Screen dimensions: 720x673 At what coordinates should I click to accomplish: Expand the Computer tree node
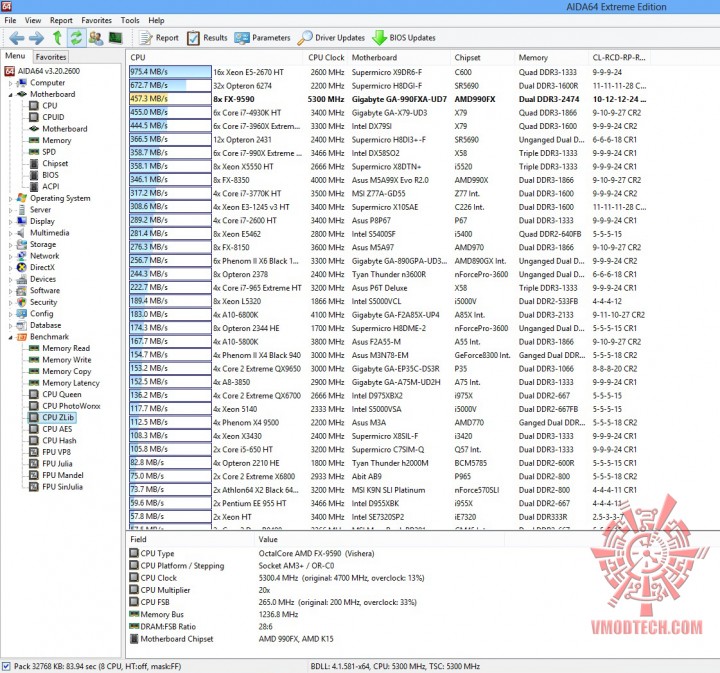11,83
